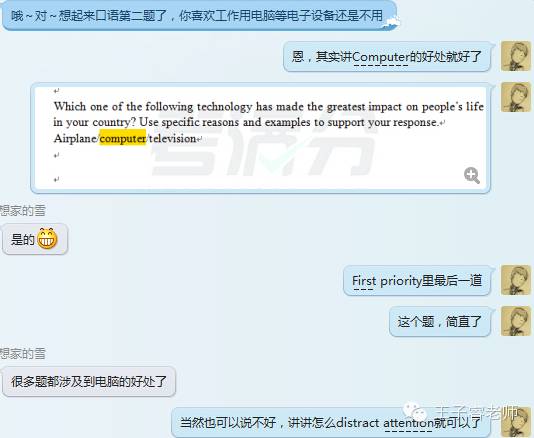534x438 pixels.
Task: Click the underlined word attention
Action: coord(408,423)
